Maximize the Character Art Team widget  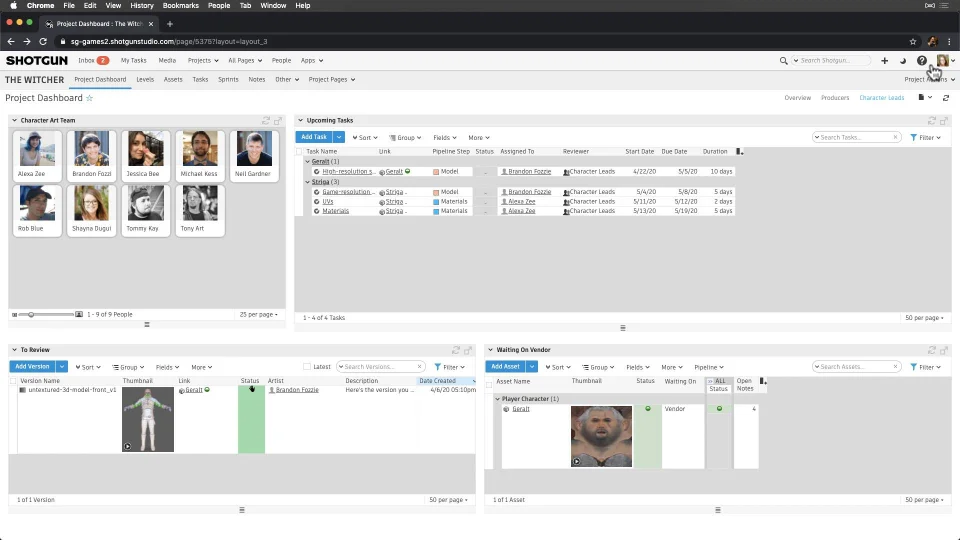(x=278, y=121)
